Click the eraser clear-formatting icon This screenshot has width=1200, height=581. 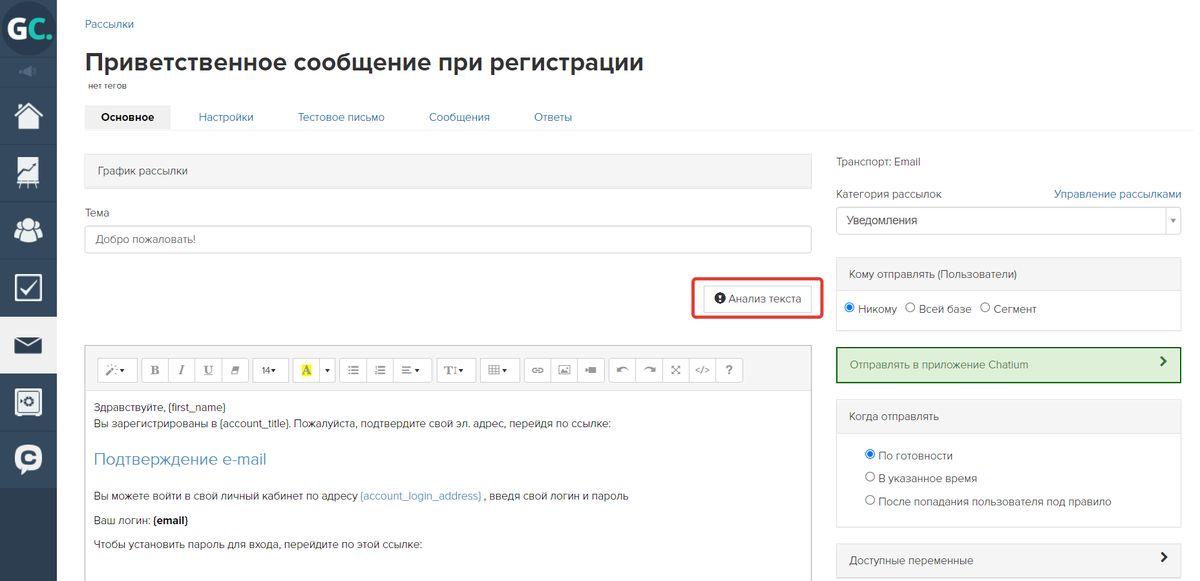click(x=234, y=370)
